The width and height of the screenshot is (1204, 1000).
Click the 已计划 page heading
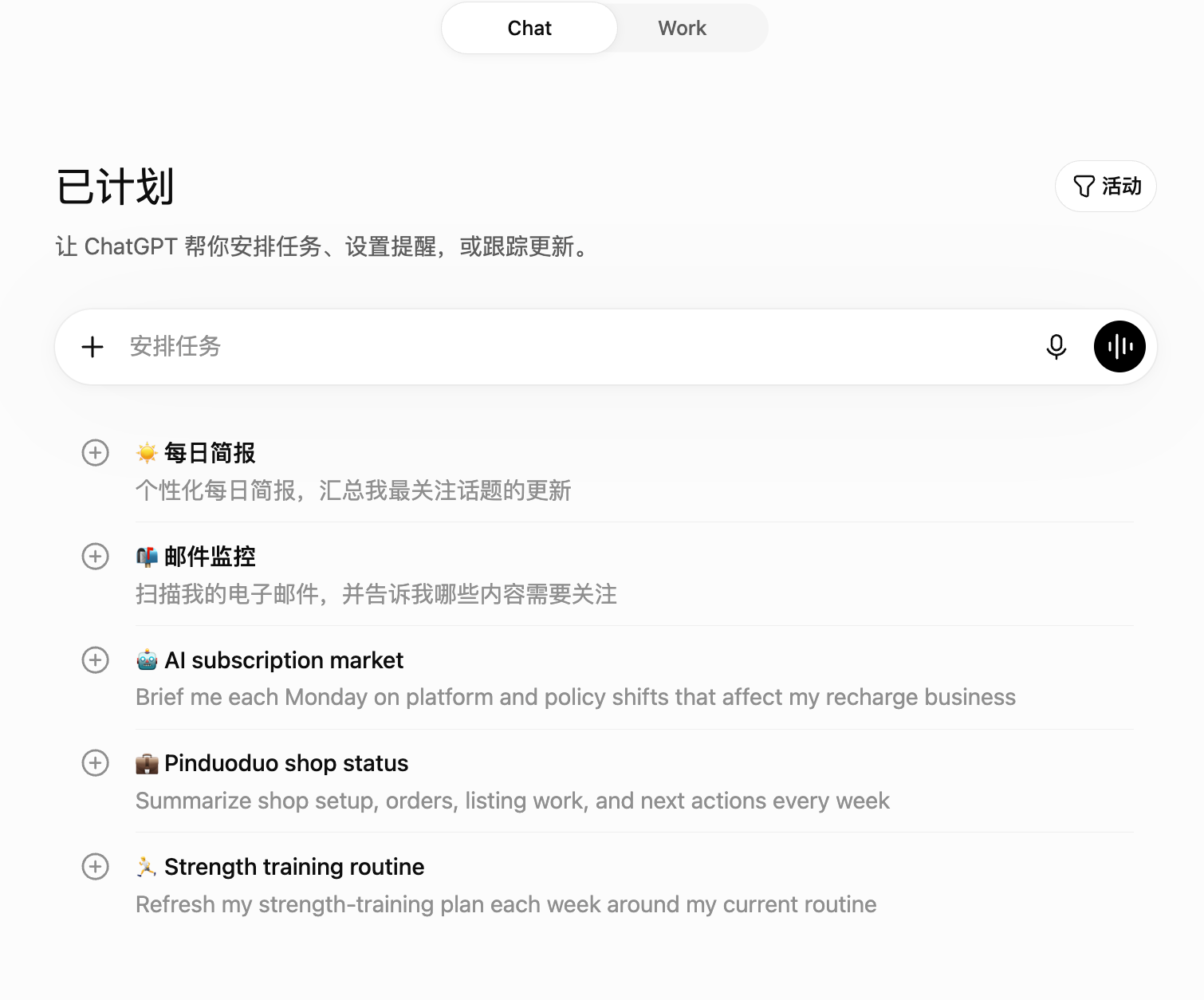(115, 187)
